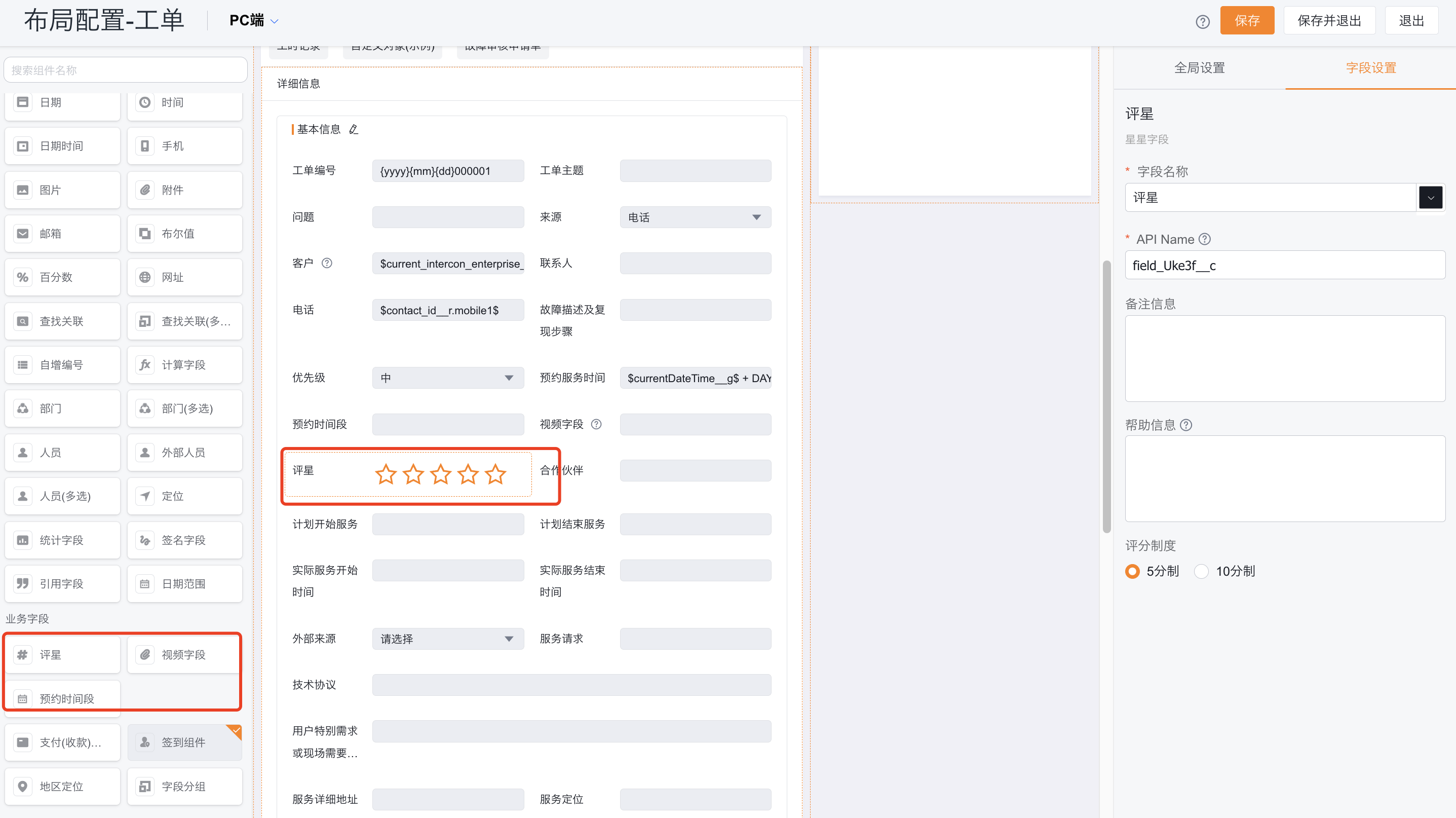The height and width of the screenshot is (818, 1456).
Task: Click the help icon next to 客户 label
Action: [x=327, y=264]
